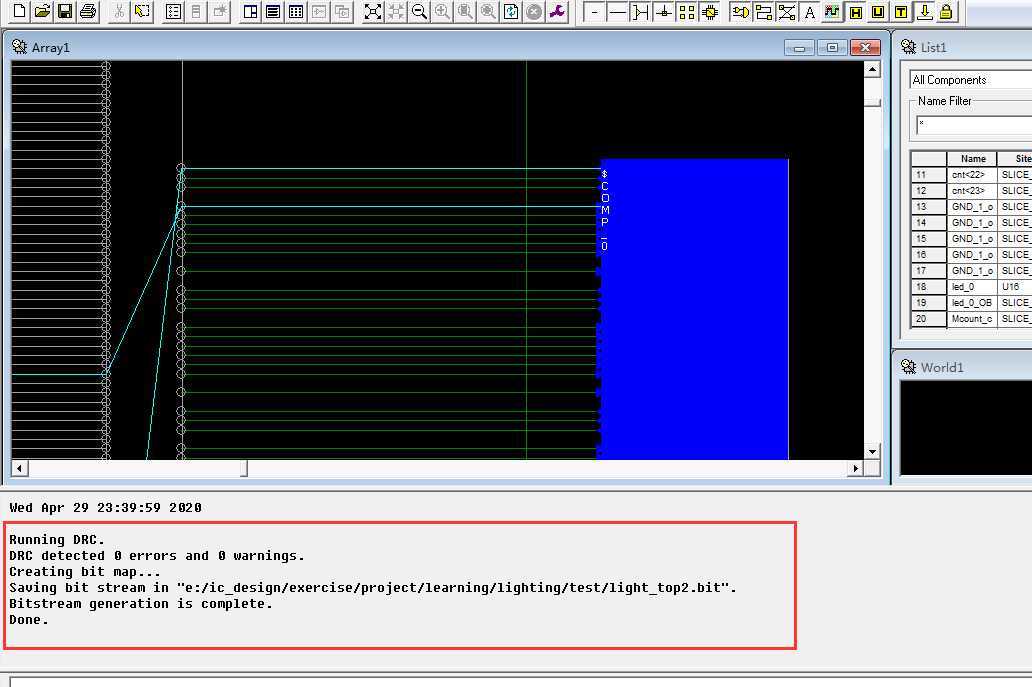Click the crossed-out ratsnest connection icon
This screenshot has height=687, width=1032.
[787, 11]
